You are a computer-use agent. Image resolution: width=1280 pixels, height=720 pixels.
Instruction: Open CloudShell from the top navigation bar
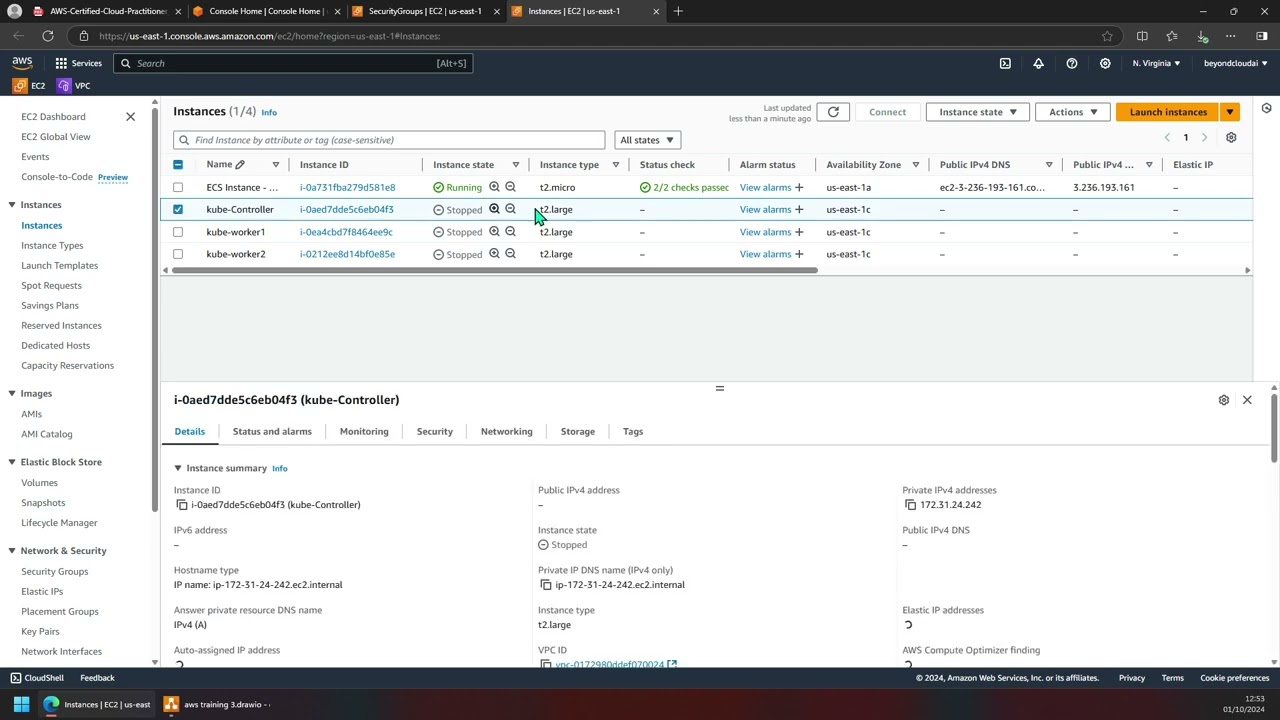point(1005,63)
